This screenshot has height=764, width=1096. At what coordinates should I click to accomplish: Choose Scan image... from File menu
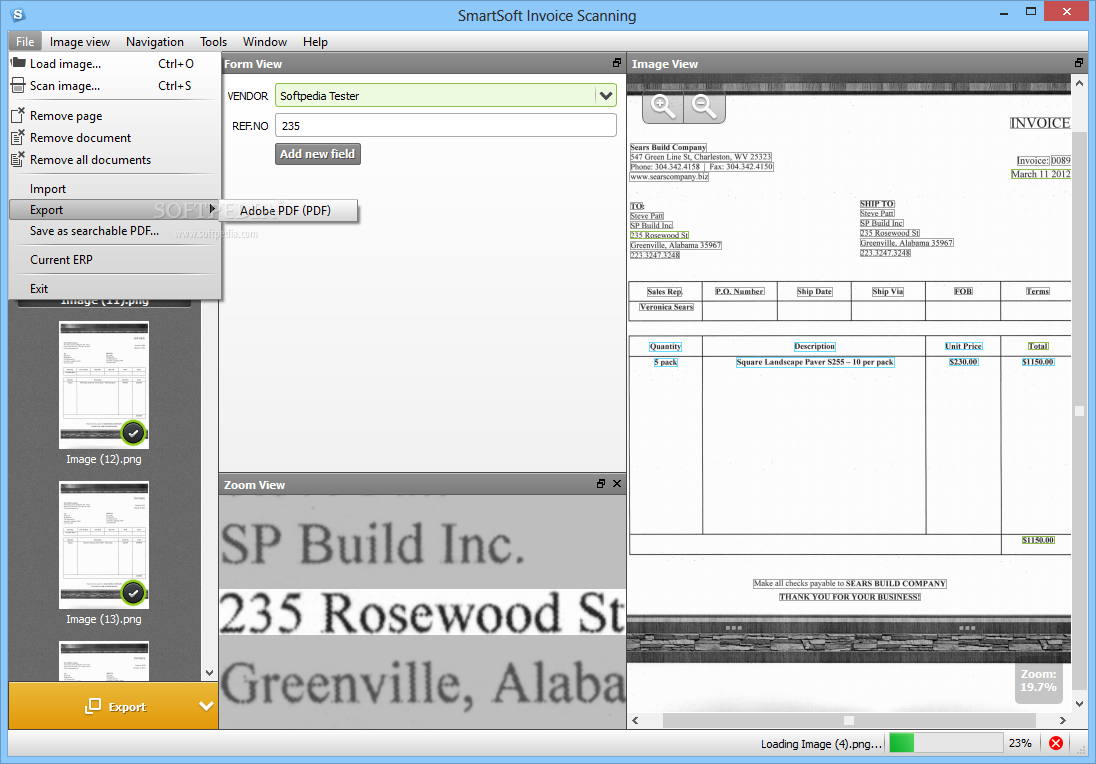(x=115, y=86)
